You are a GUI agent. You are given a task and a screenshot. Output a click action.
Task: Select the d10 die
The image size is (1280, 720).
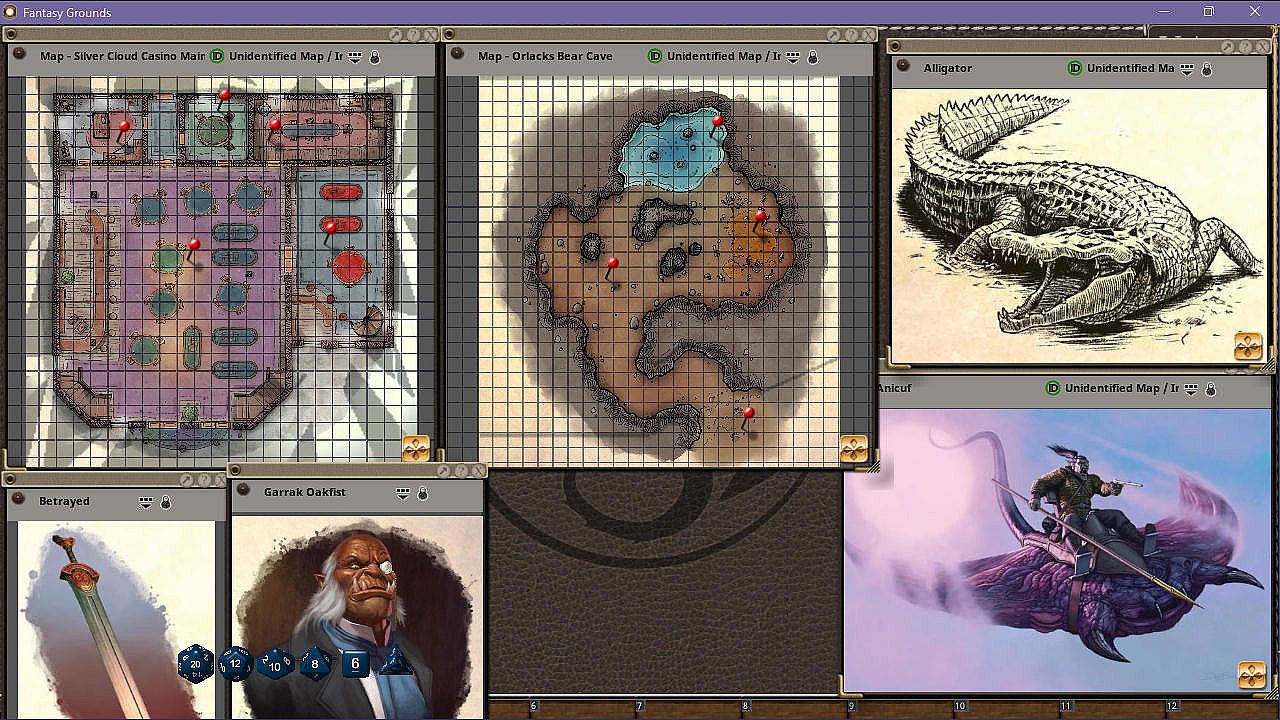tap(275, 664)
